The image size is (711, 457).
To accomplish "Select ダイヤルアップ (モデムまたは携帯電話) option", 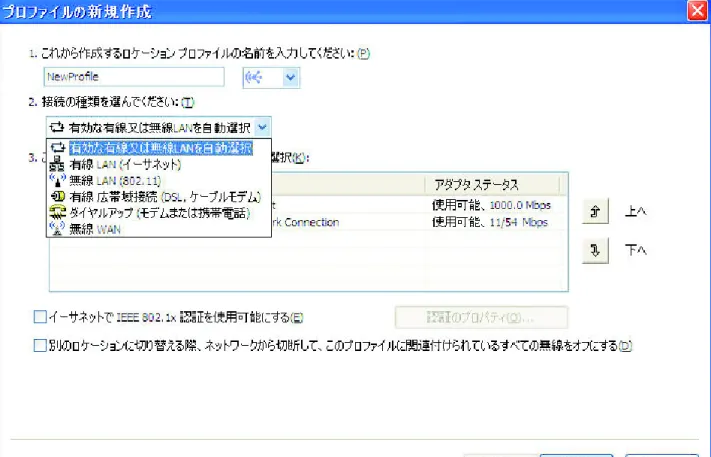I will (160, 213).
